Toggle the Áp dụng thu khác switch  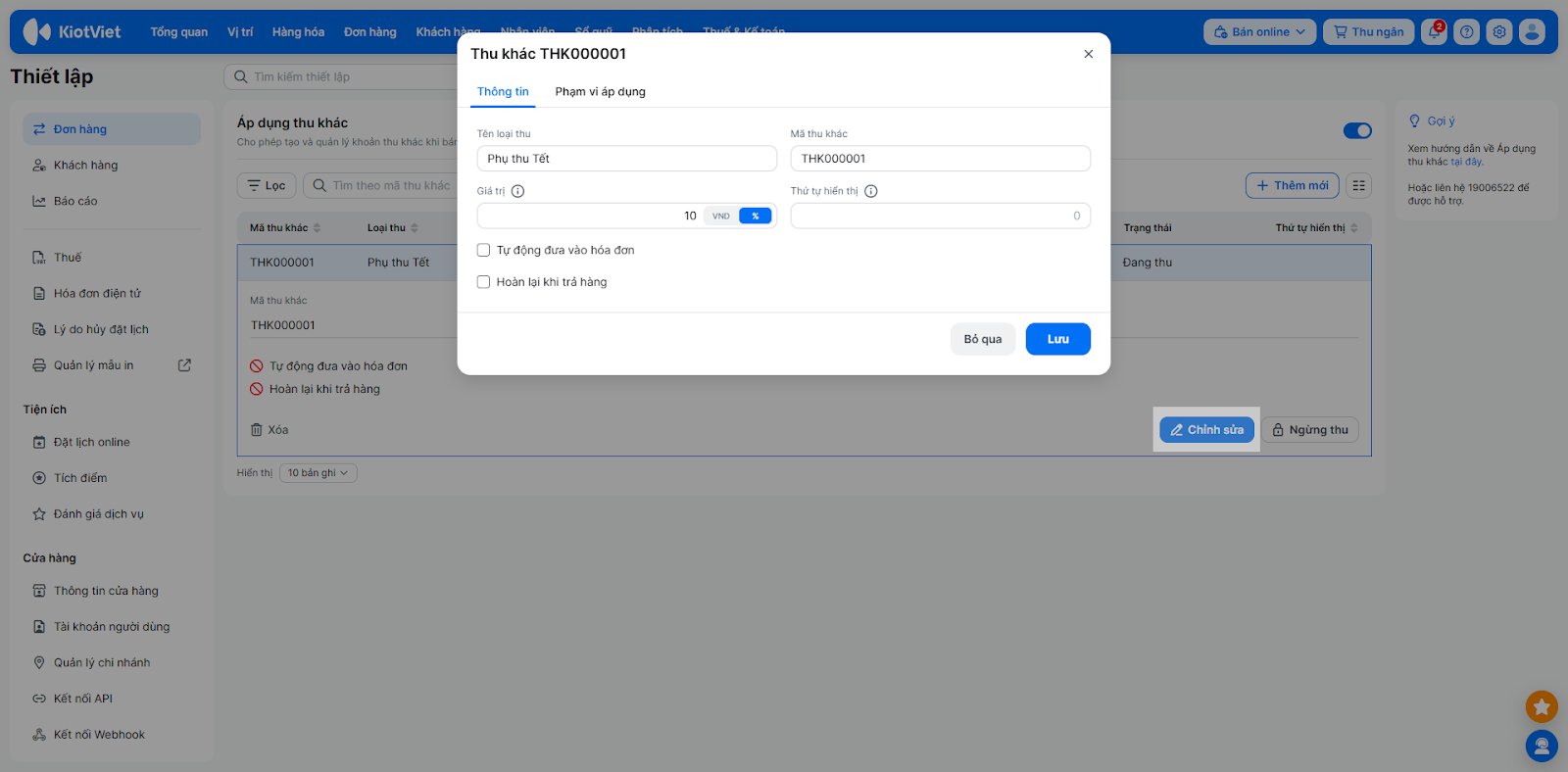pos(1357,130)
